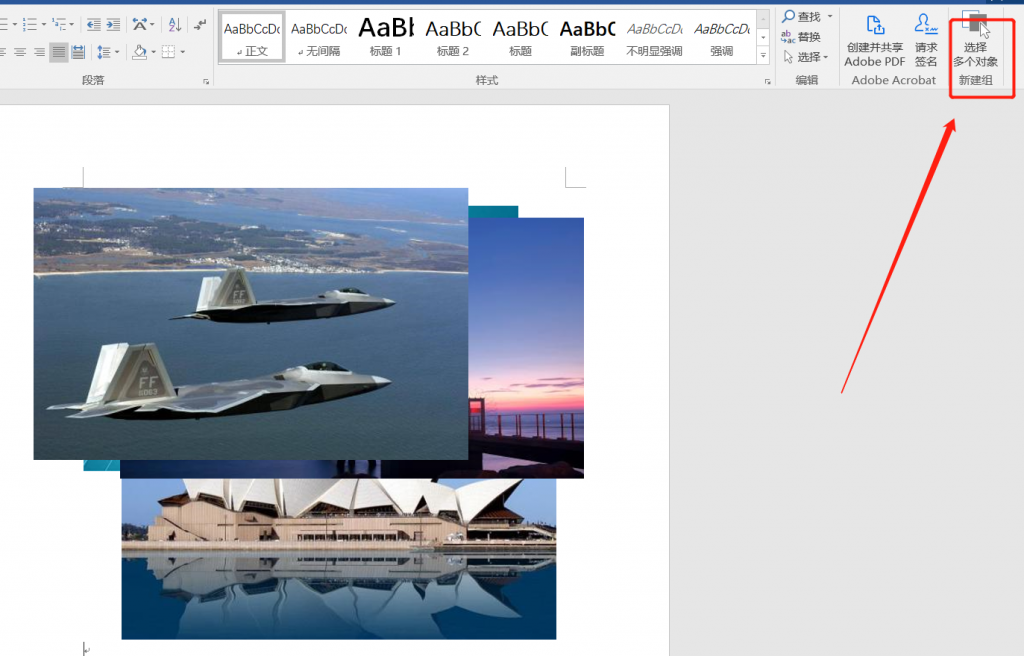Apply the 正文 style
The height and width of the screenshot is (656, 1024).
coord(252,37)
